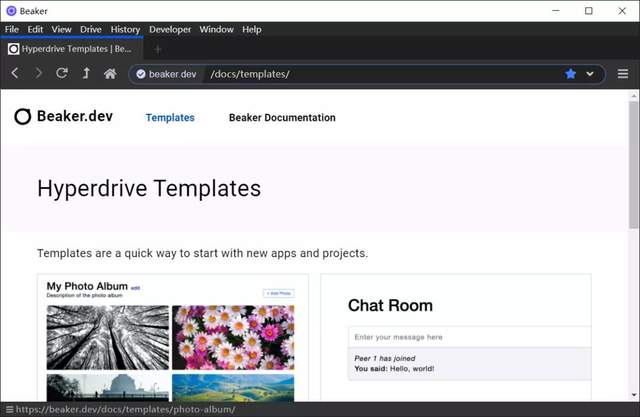Viewport: 640px width, 417px height.
Task: Click the Beaker.dev logo
Action: [64, 117]
